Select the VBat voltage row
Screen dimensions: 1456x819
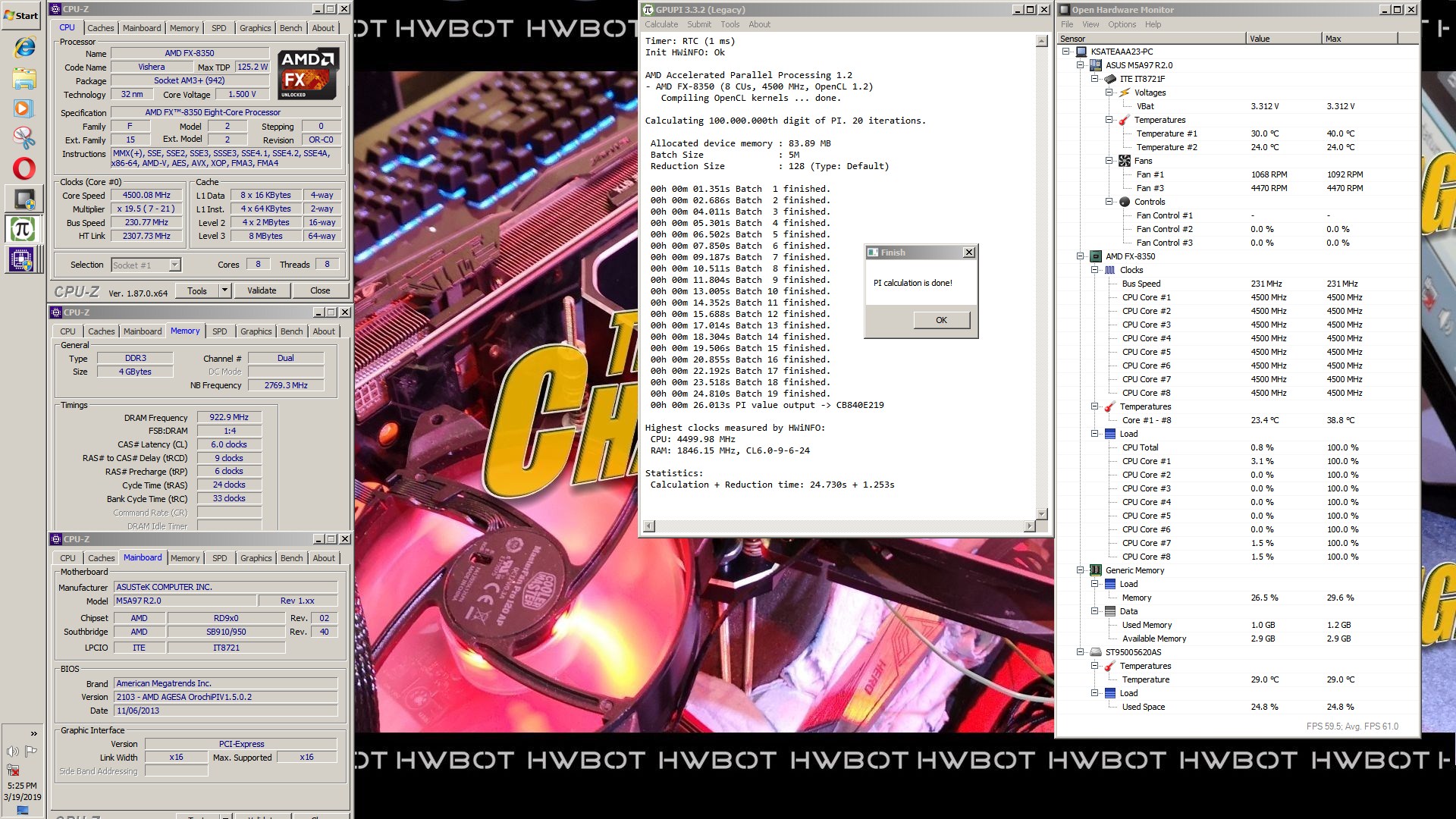1238,106
